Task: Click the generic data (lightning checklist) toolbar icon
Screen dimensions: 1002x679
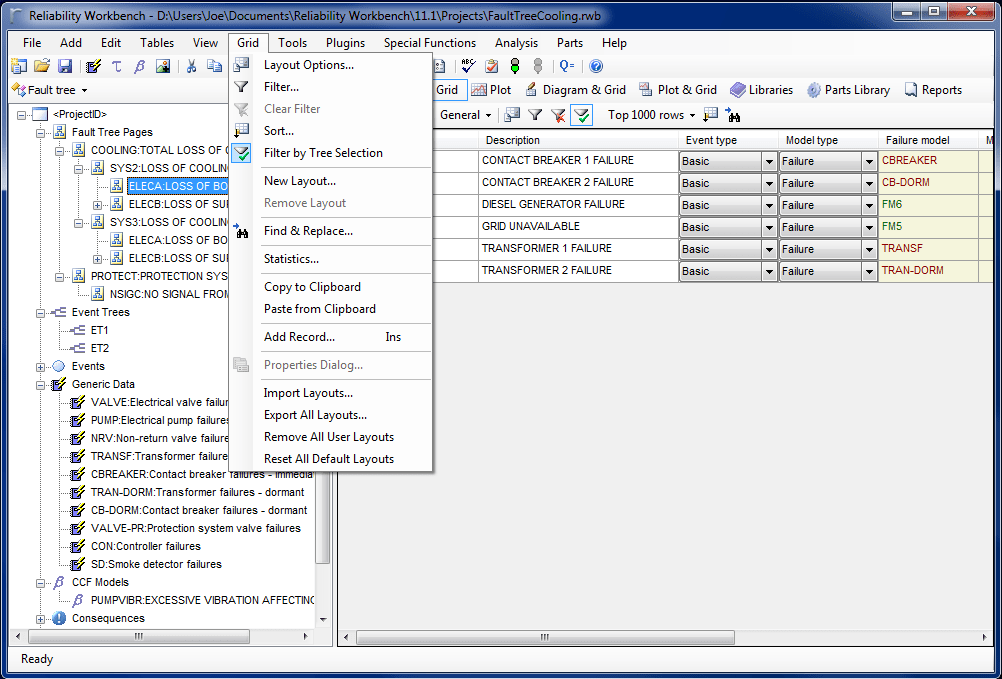Action: point(94,66)
